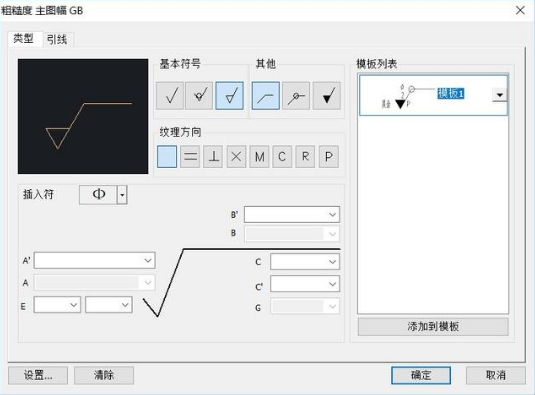
Task: Choose crossed texture direction symbol
Action: click(x=236, y=157)
